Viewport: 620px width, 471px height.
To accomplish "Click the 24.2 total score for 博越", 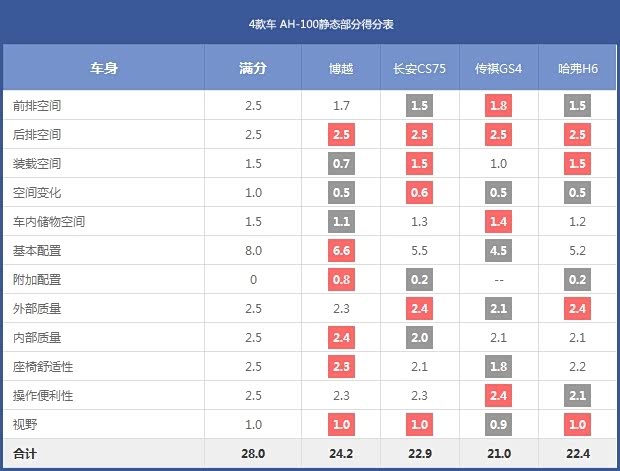I will pos(341,454).
